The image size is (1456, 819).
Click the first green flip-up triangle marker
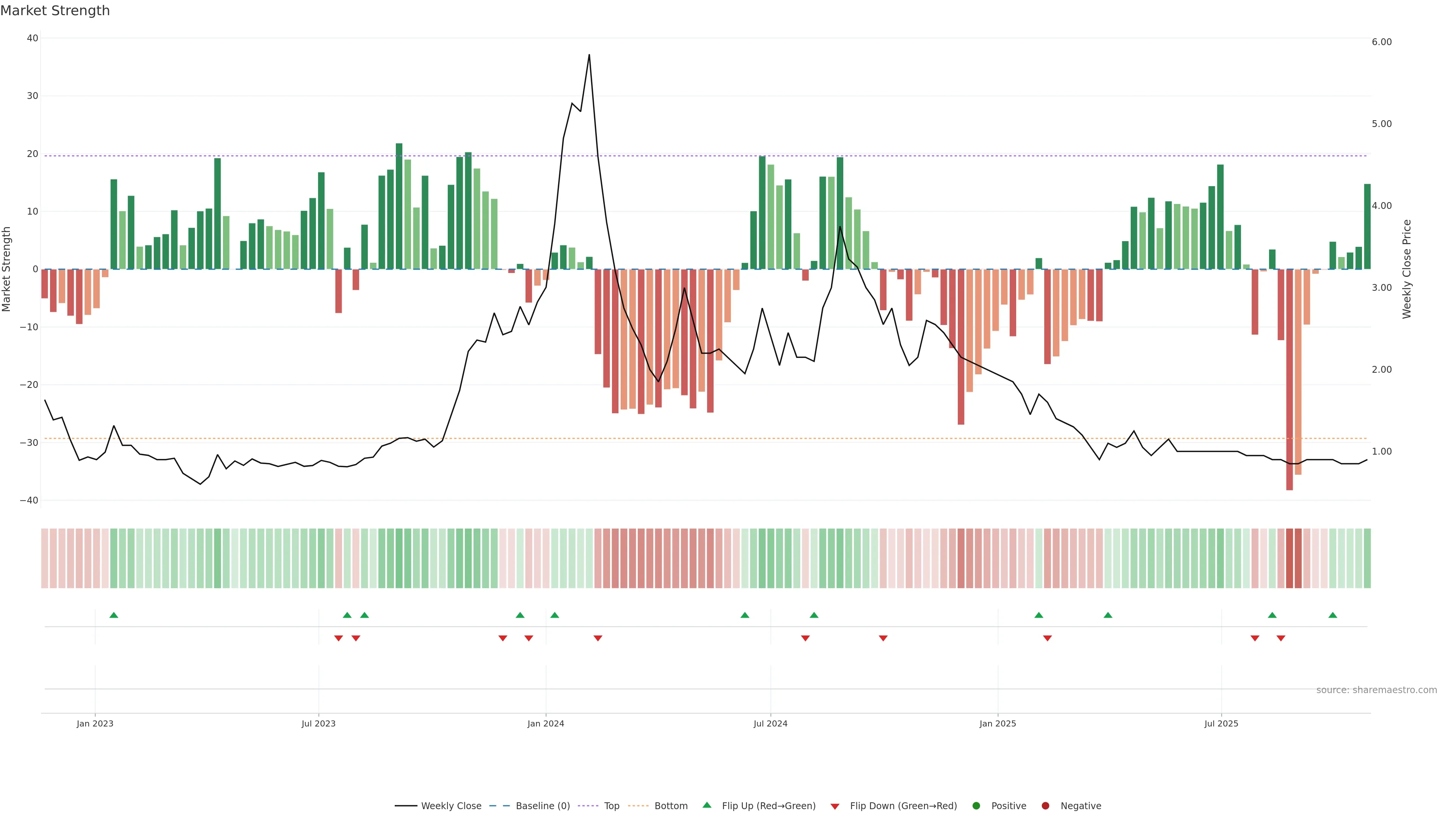pos(114,615)
